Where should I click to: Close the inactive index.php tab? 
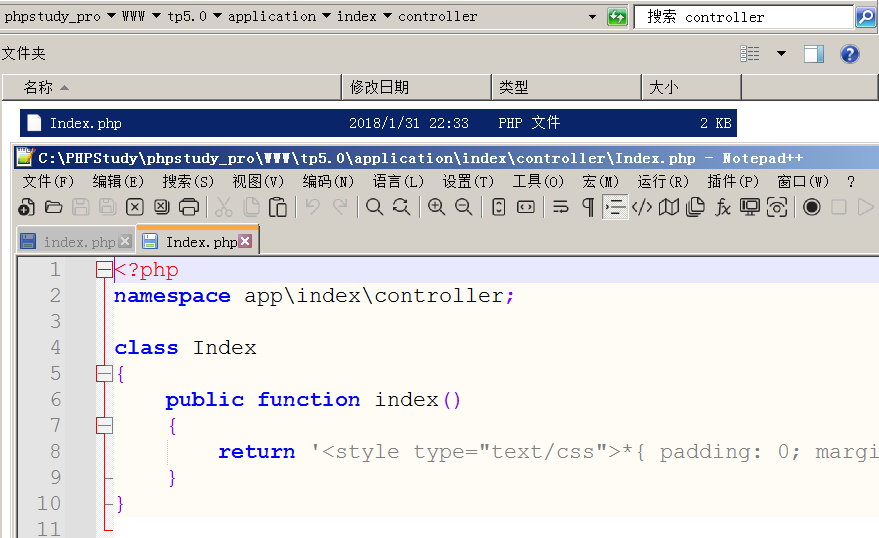pos(126,241)
